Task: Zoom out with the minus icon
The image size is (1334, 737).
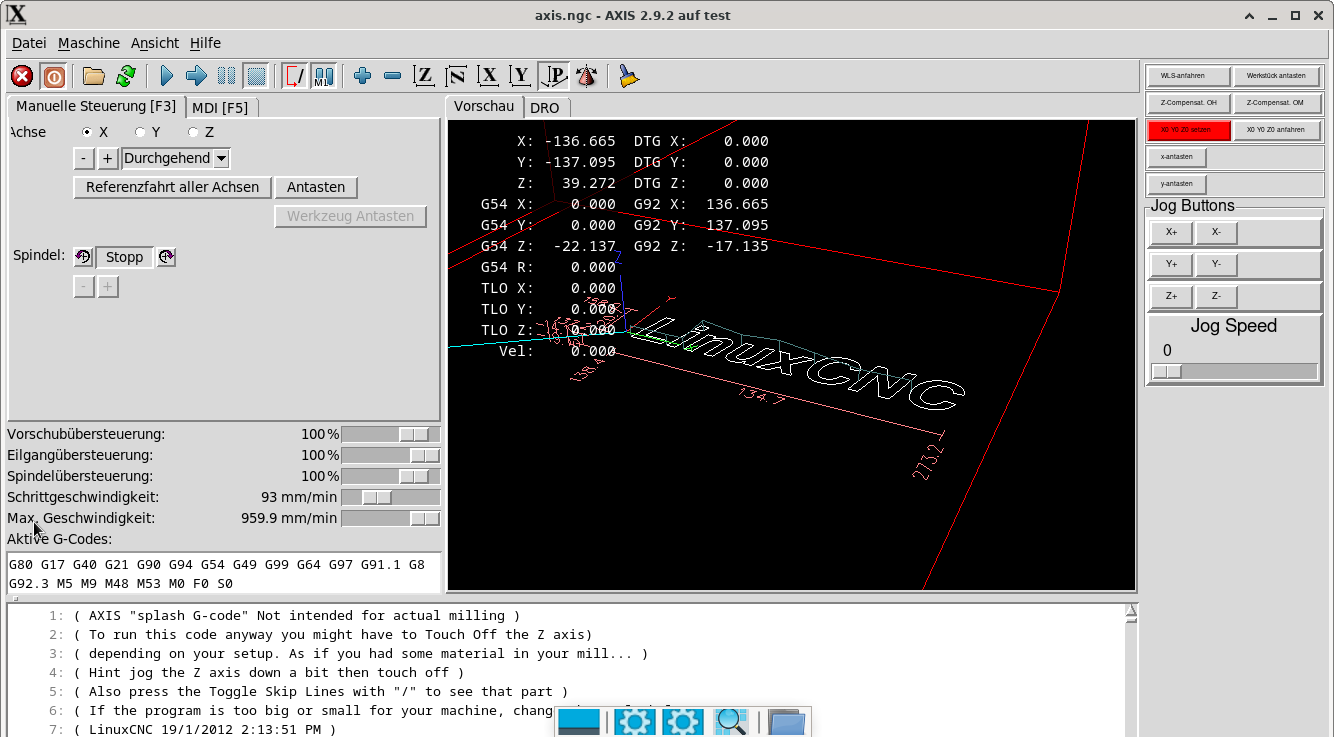Action: (393, 76)
